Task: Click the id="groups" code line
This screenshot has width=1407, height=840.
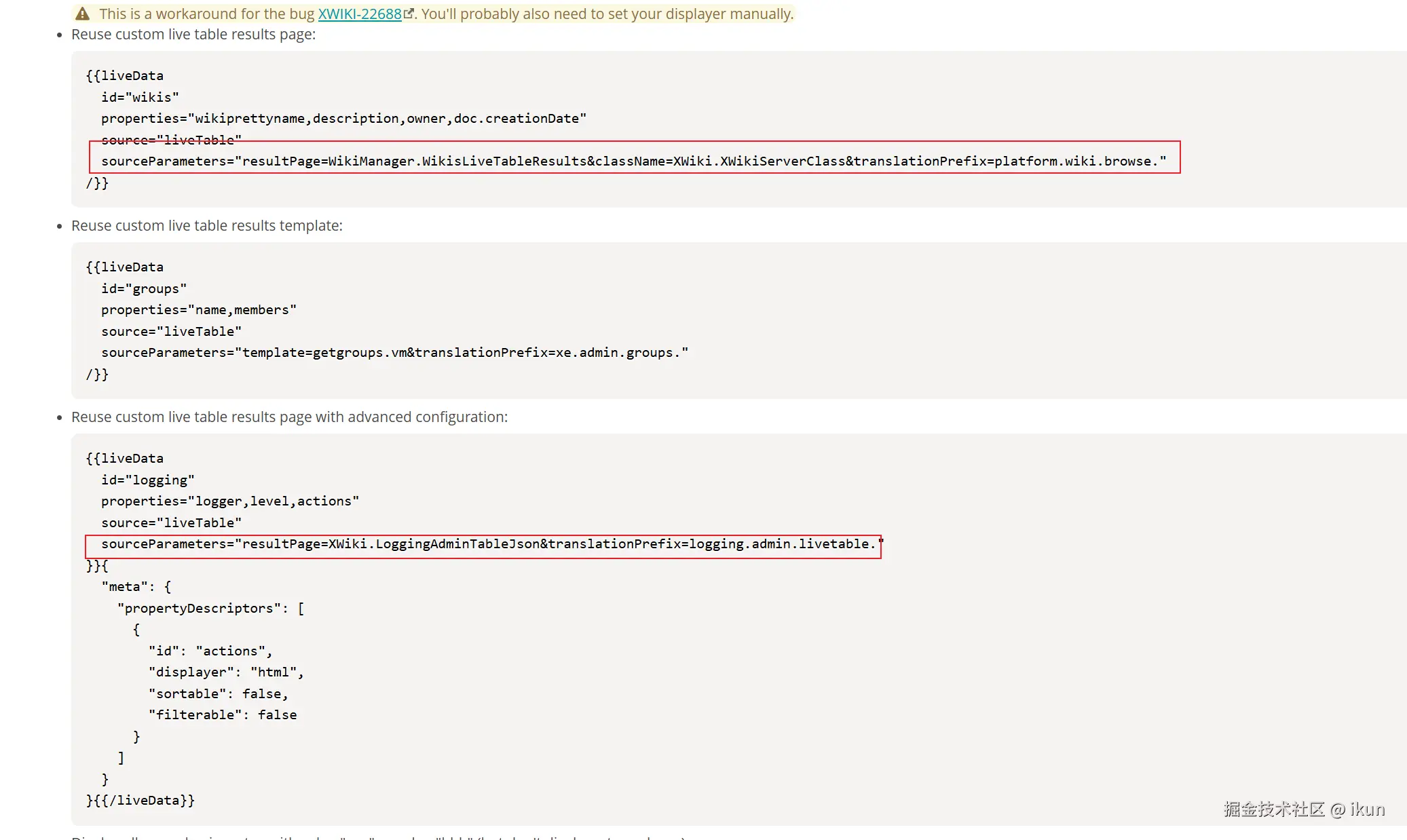Action: 144,288
